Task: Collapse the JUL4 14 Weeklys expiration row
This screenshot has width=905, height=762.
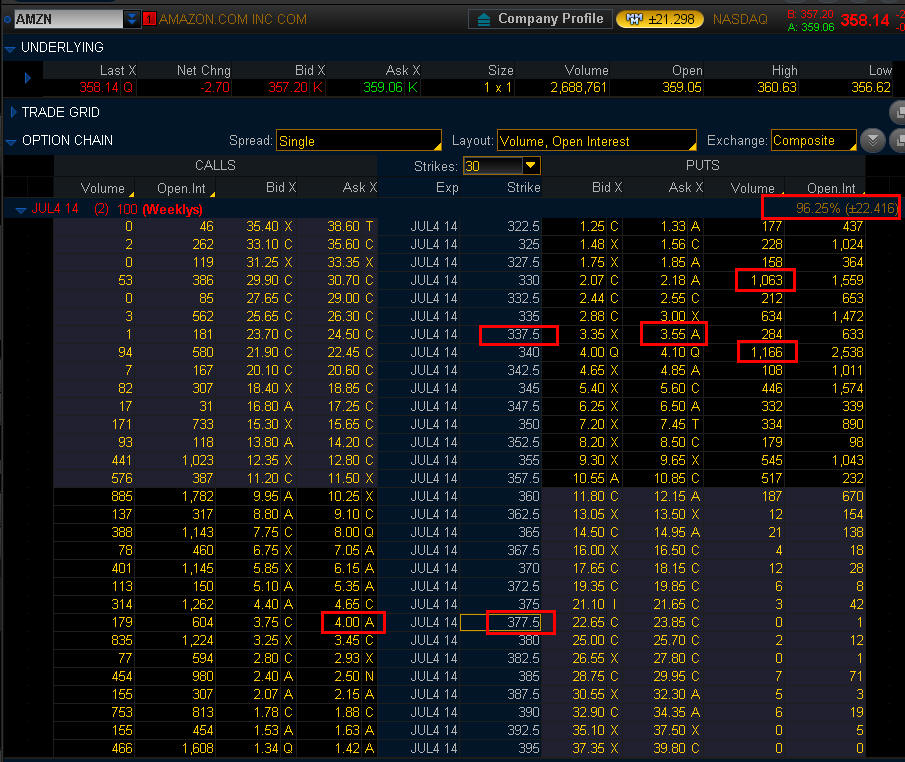Action: (x=20, y=210)
